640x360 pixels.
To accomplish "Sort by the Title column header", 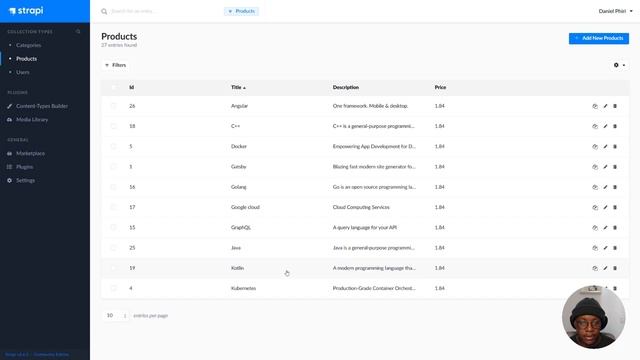I will (238, 87).
